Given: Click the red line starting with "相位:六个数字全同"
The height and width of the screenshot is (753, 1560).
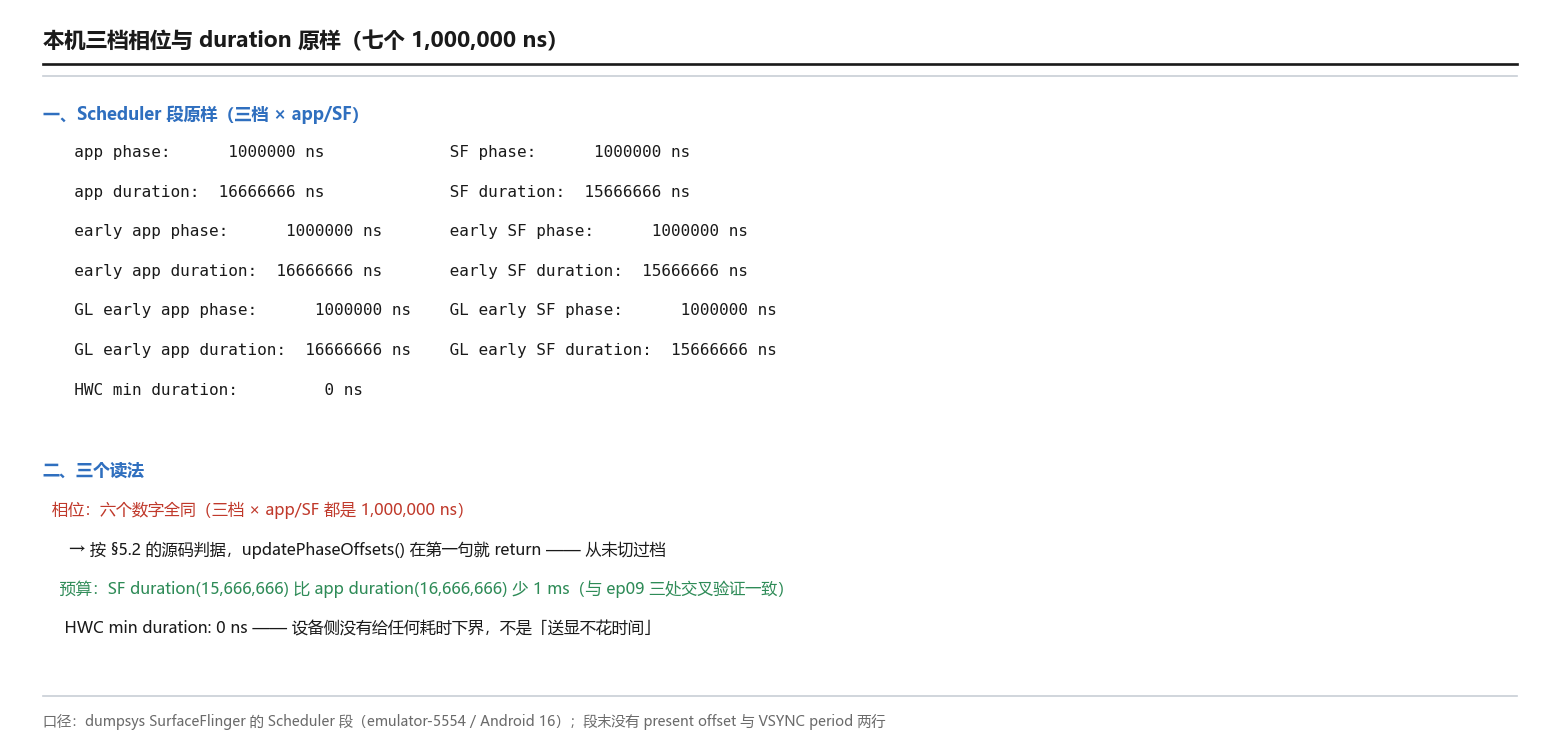Looking at the screenshot, I should point(258,510).
